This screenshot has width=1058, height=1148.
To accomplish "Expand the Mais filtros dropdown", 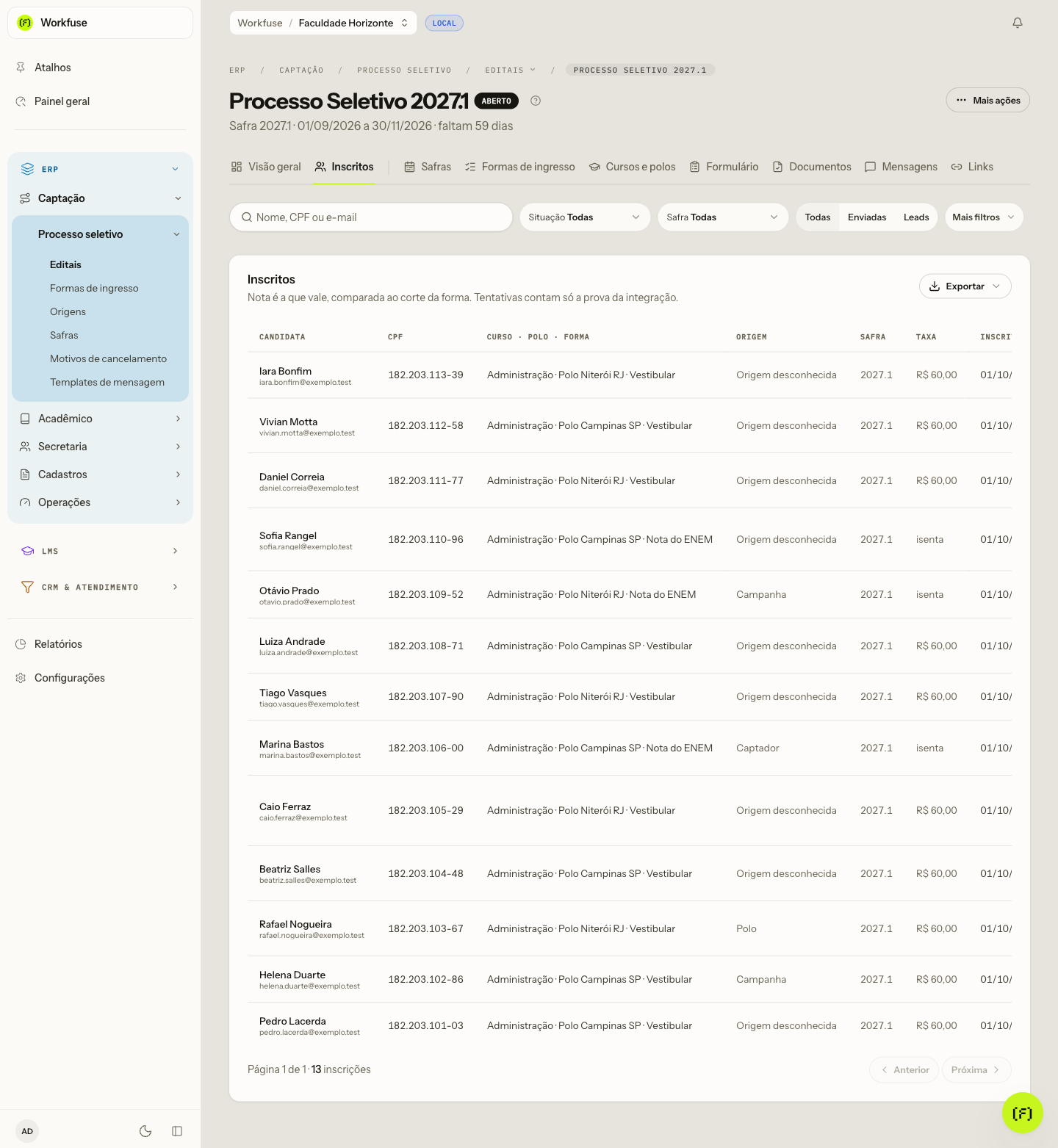I will click(x=984, y=217).
